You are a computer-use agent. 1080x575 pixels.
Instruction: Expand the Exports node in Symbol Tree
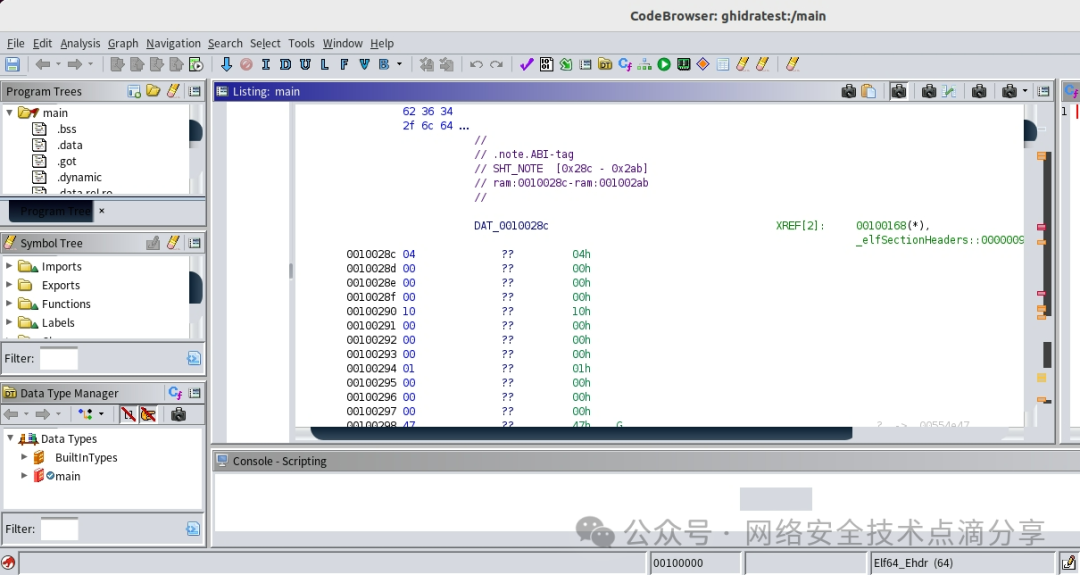point(9,284)
